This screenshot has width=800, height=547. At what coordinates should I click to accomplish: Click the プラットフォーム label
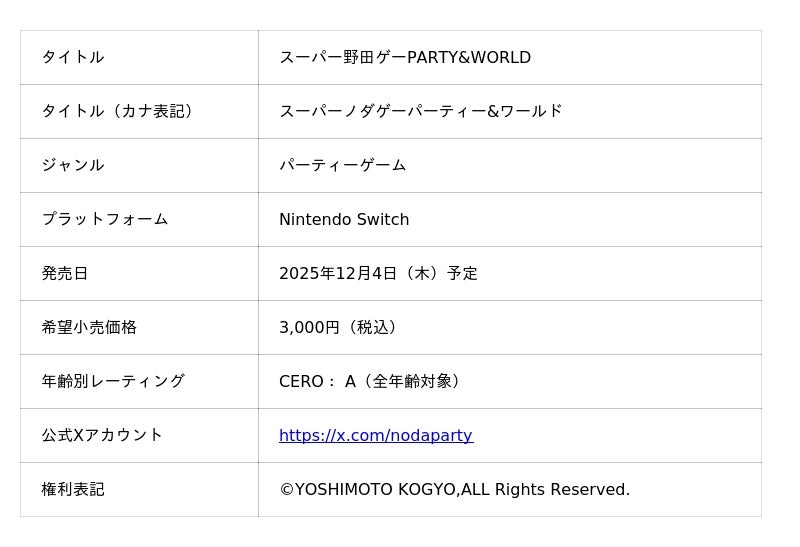(x=105, y=220)
